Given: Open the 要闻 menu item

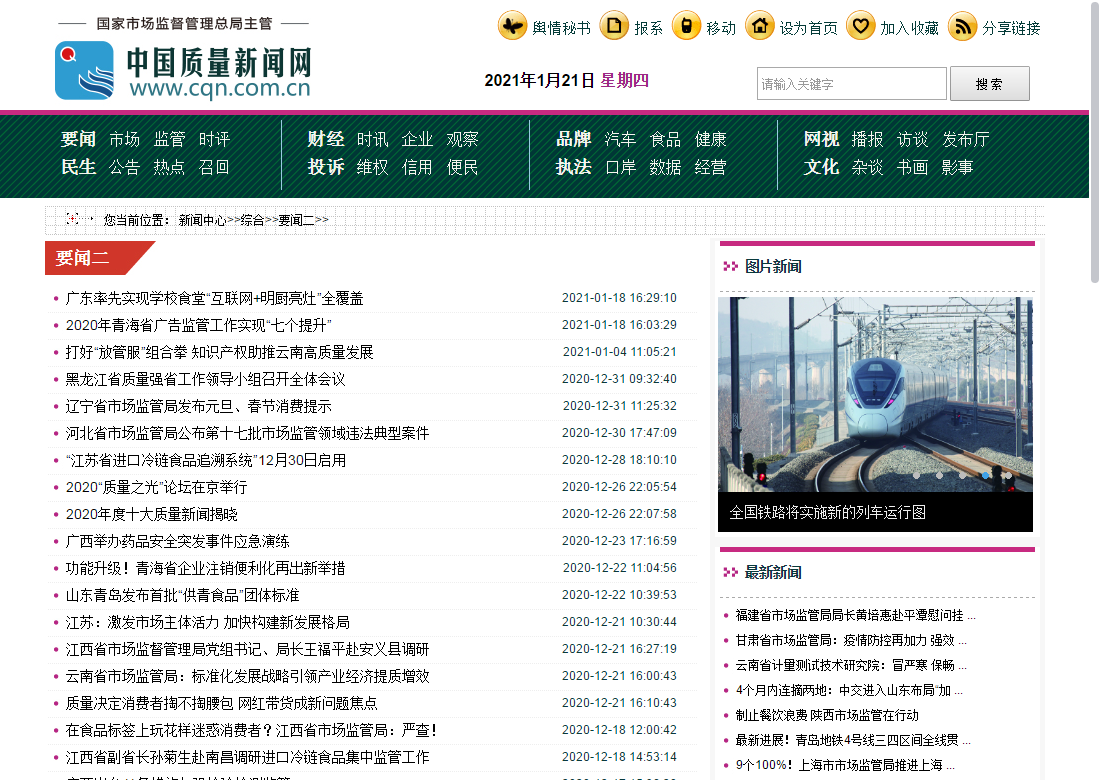Looking at the screenshot, I should coord(78,139).
